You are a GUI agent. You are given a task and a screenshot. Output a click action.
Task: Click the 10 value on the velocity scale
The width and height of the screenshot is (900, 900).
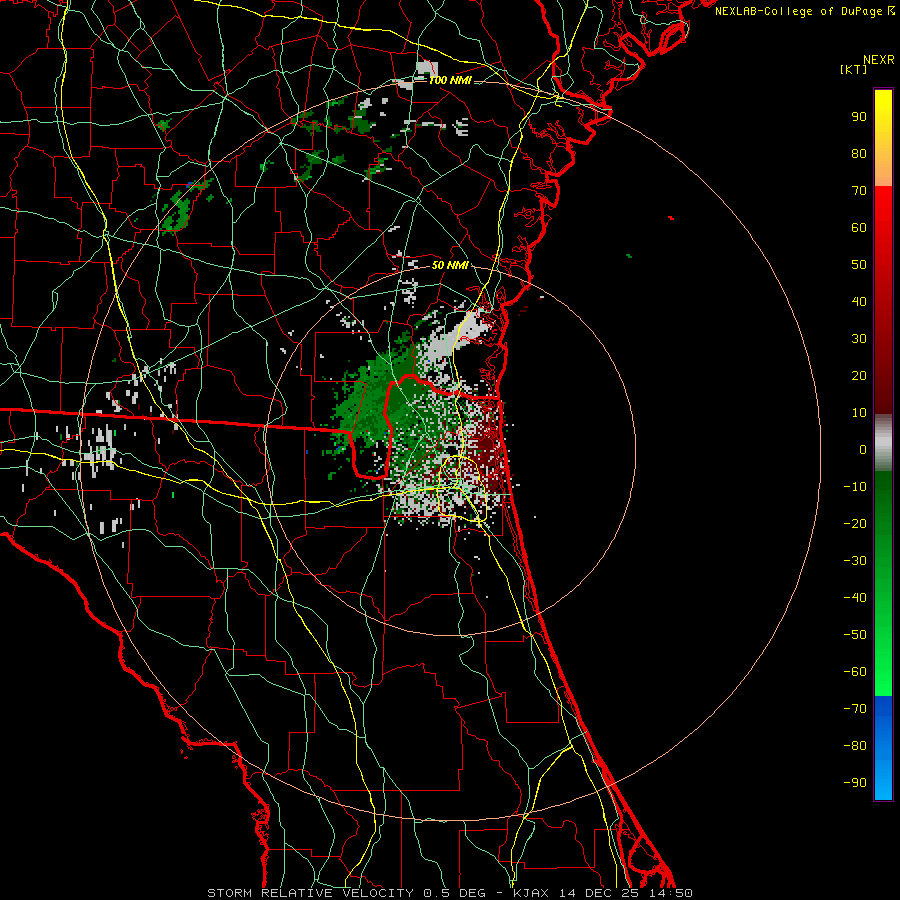point(859,413)
